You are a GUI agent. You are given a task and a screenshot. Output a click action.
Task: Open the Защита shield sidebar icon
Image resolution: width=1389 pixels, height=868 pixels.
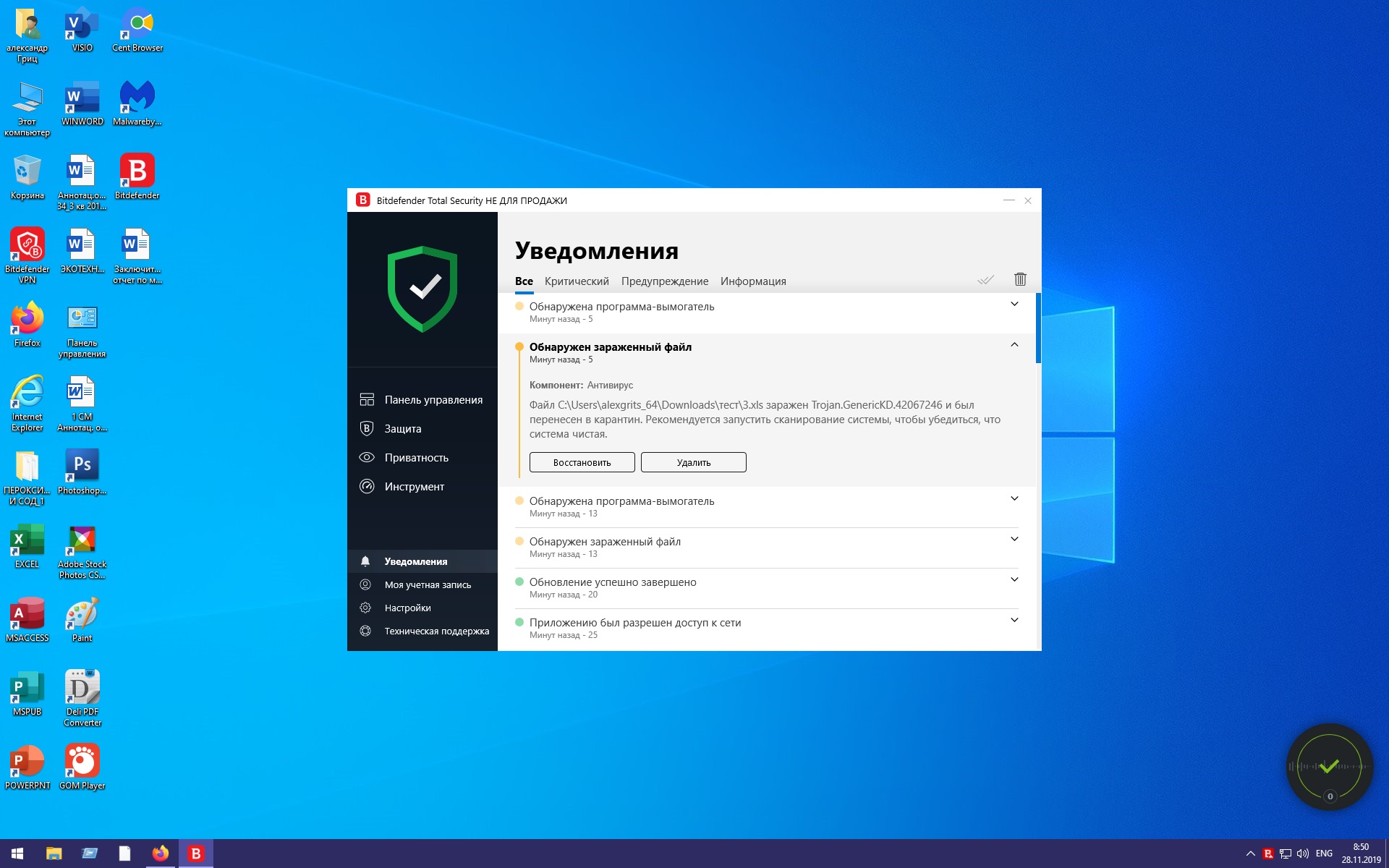click(x=367, y=428)
